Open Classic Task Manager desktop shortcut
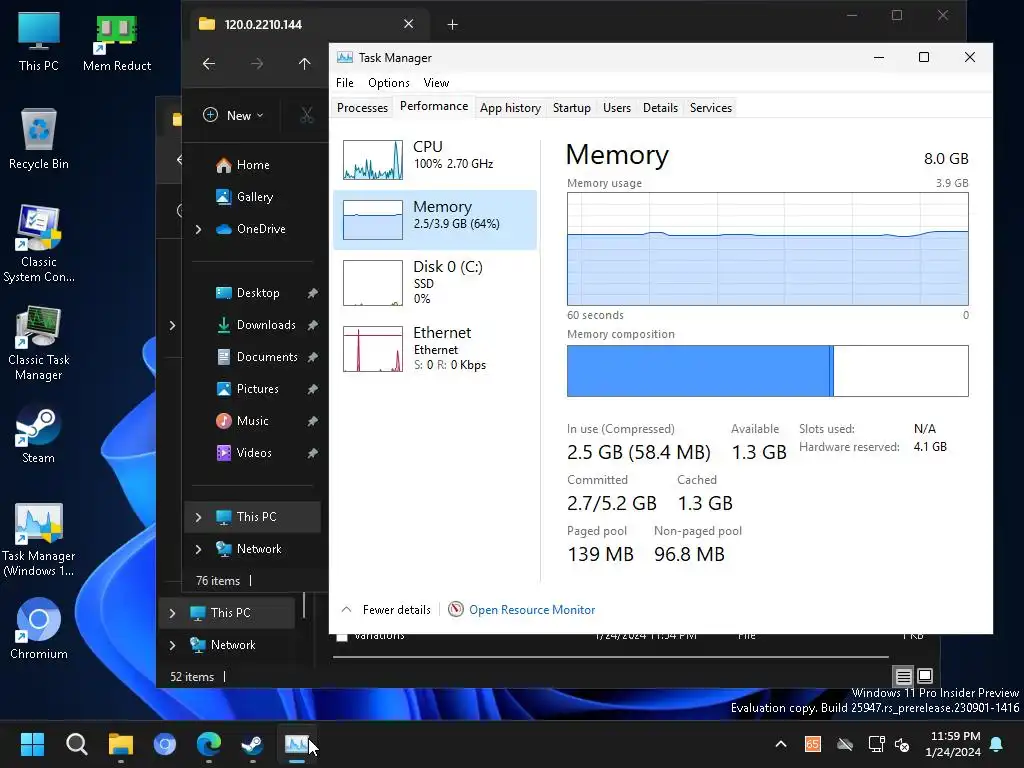Viewport: 1024px width, 768px height. pyautogui.click(x=39, y=343)
